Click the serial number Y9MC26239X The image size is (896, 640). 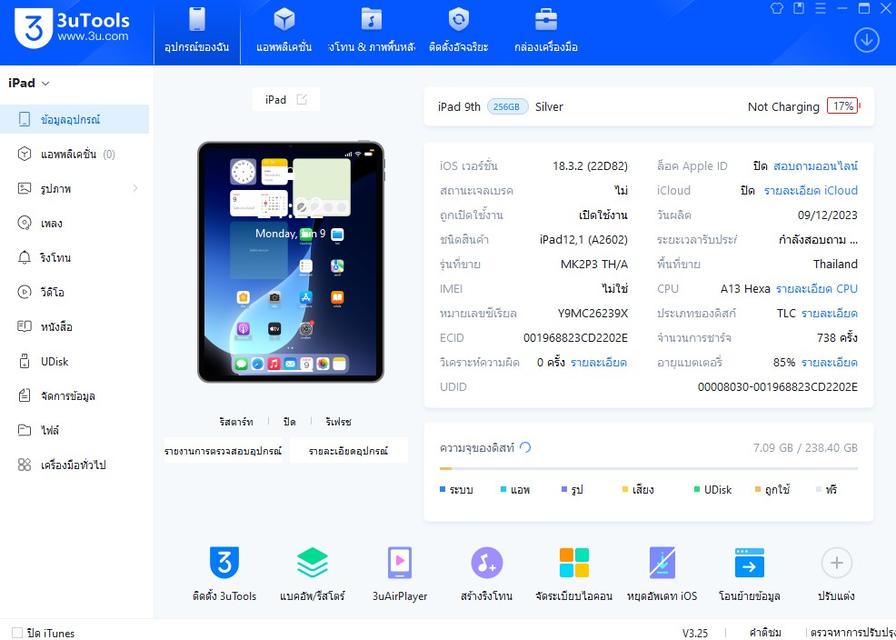(x=593, y=314)
